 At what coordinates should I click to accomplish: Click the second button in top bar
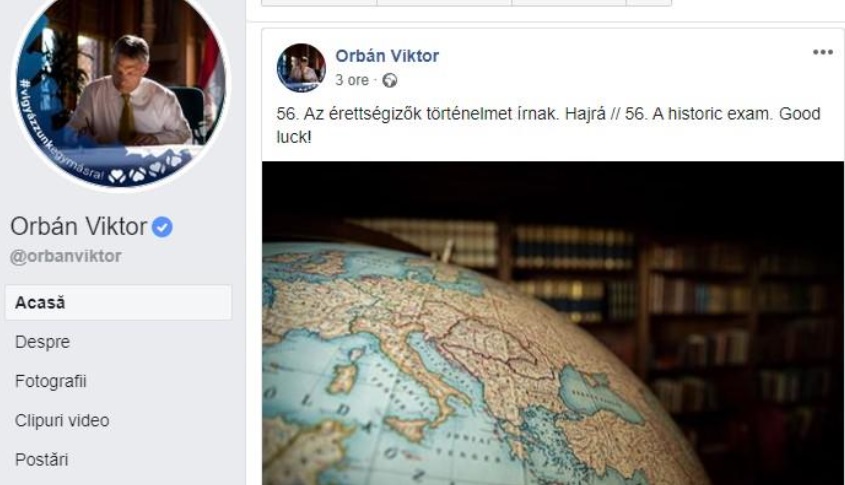(444, 3)
